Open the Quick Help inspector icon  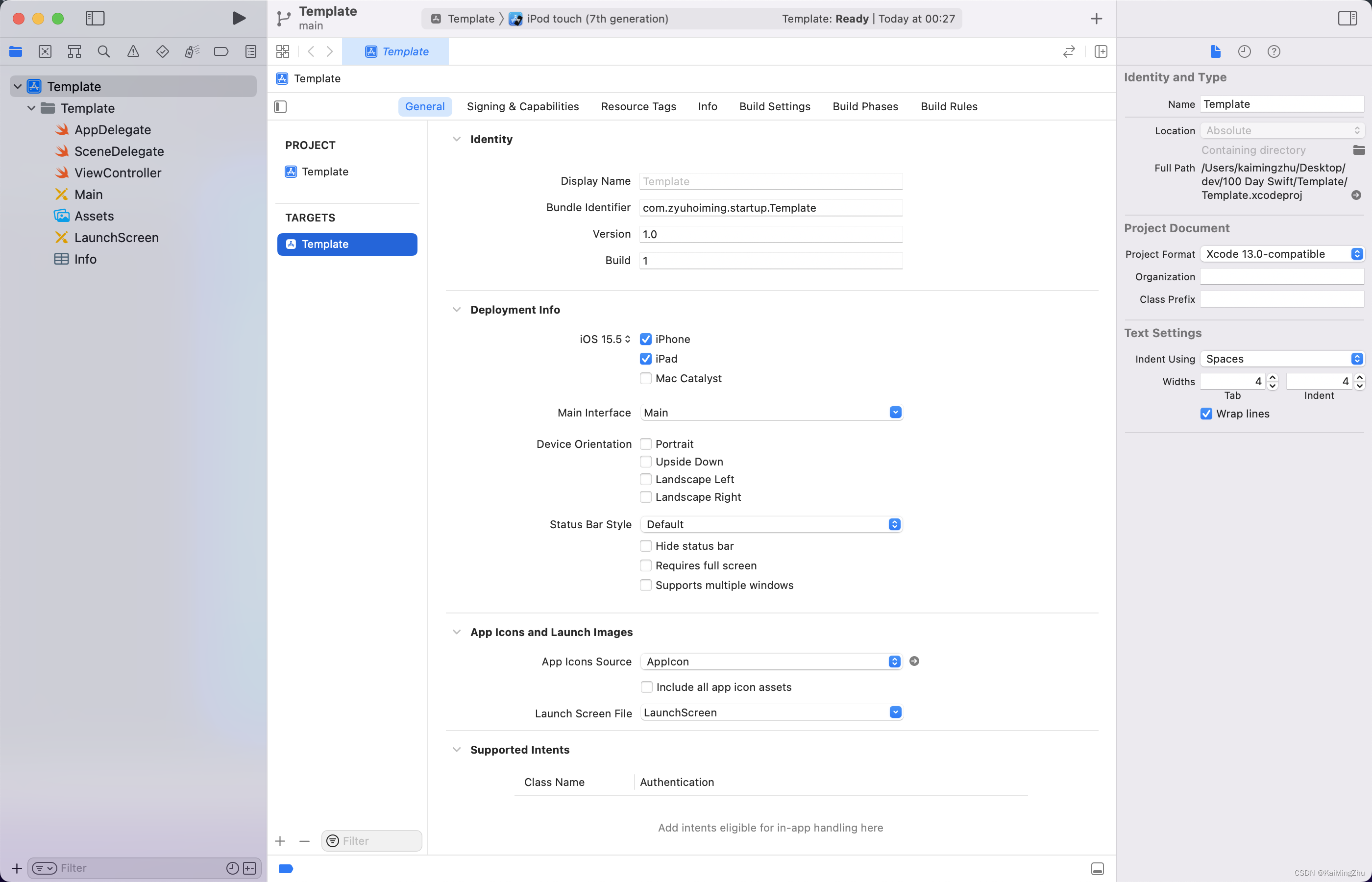click(x=1274, y=51)
